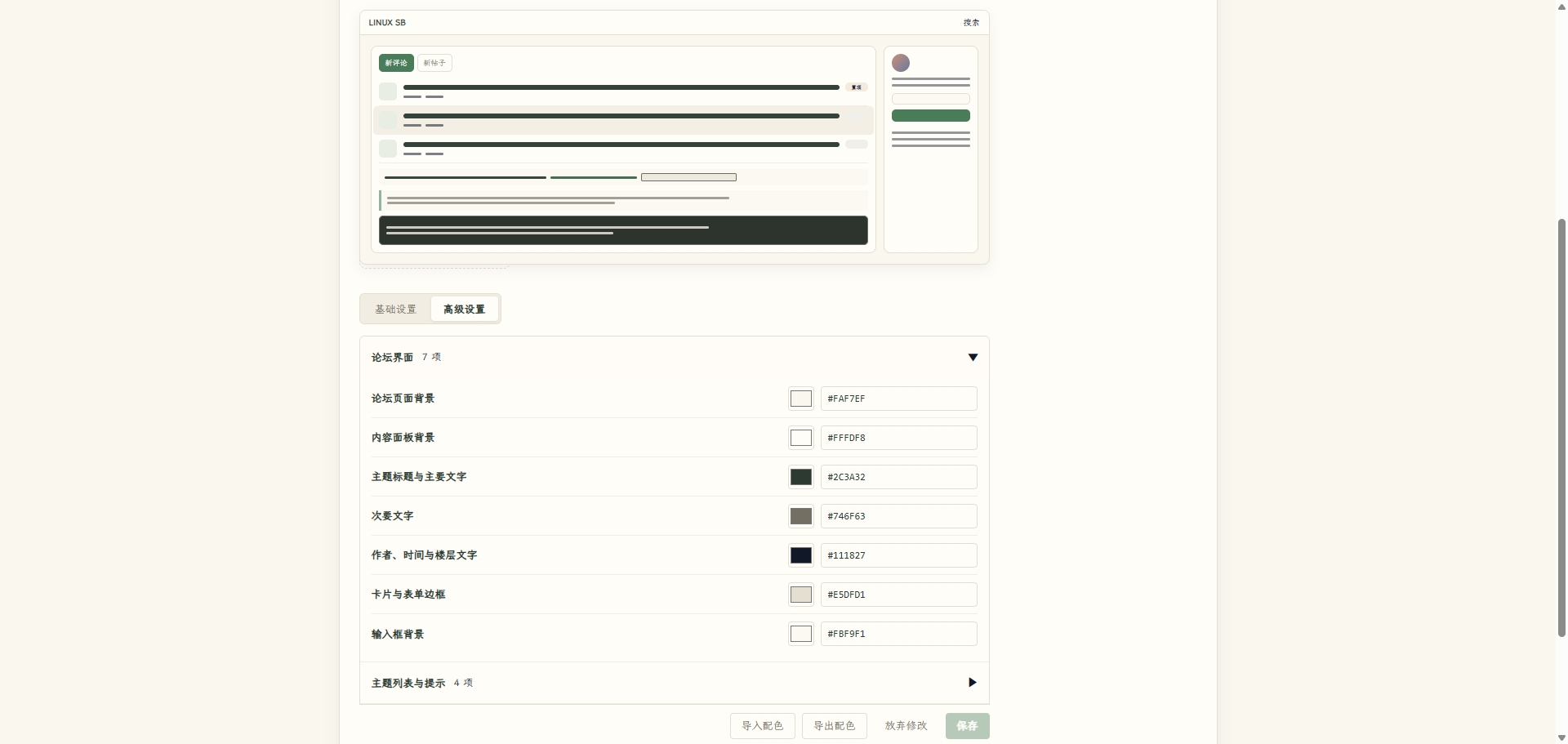Click the 新帖子 pill in the preview
This screenshot has width=1568, height=744.
coord(434,63)
